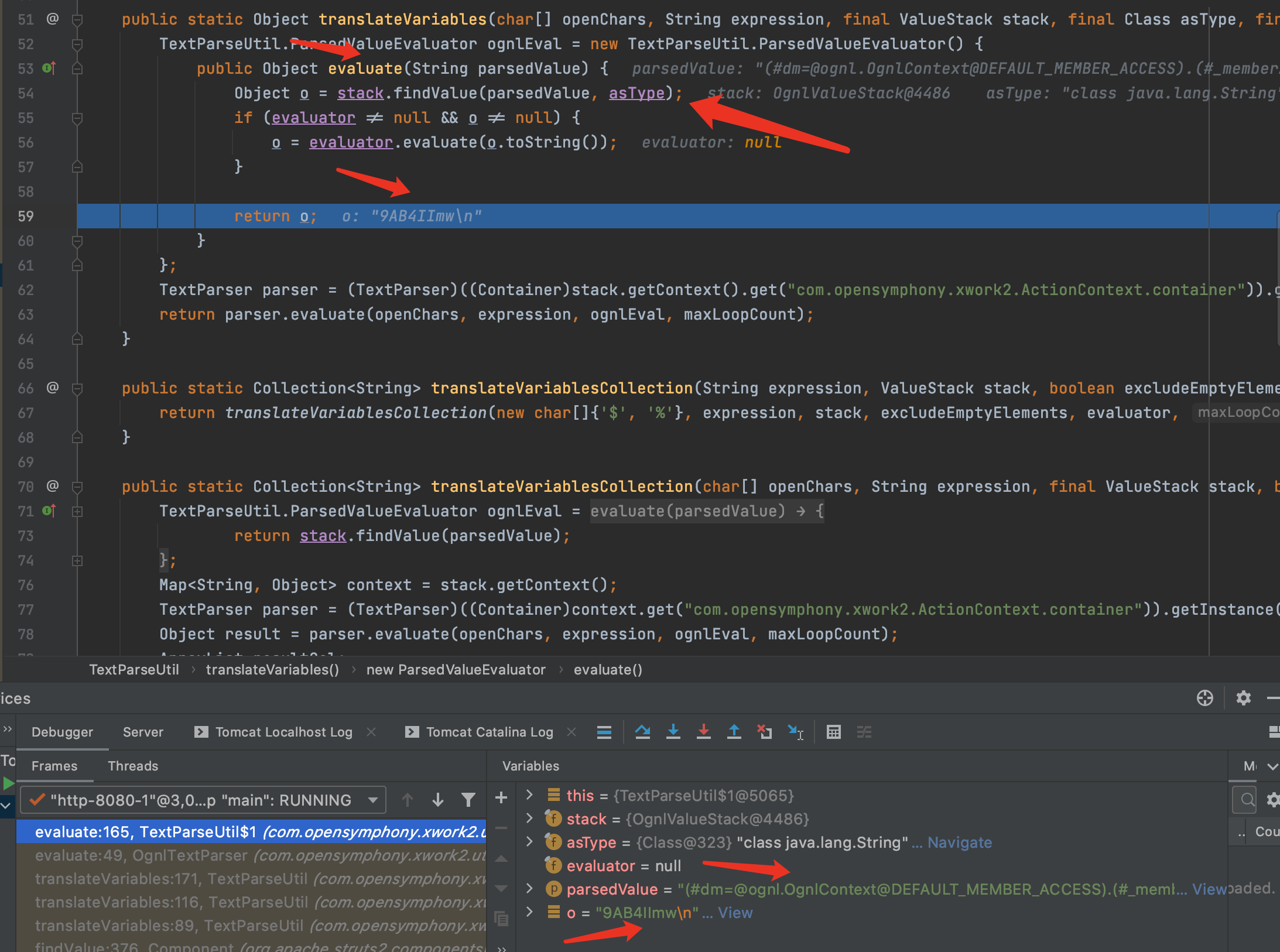This screenshot has width=1280, height=952.
Task: Click override gutter icon on line 71
Action: [x=50, y=511]
